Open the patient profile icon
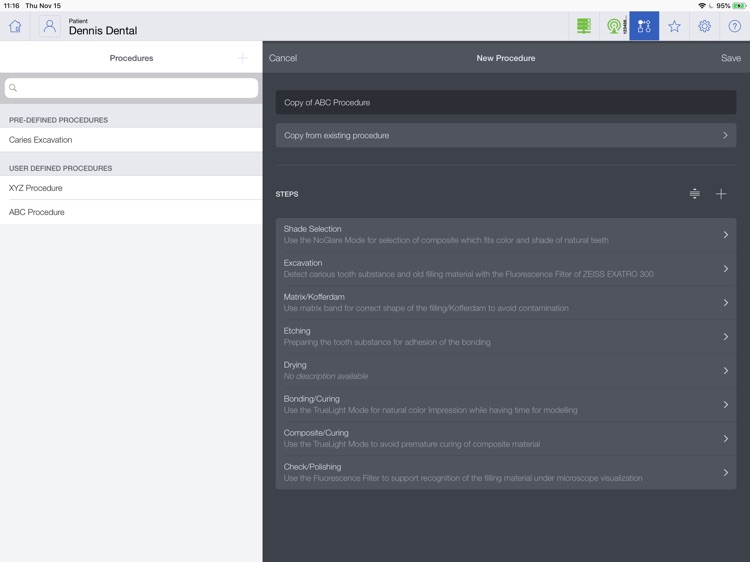 click(x=49, y=26)
